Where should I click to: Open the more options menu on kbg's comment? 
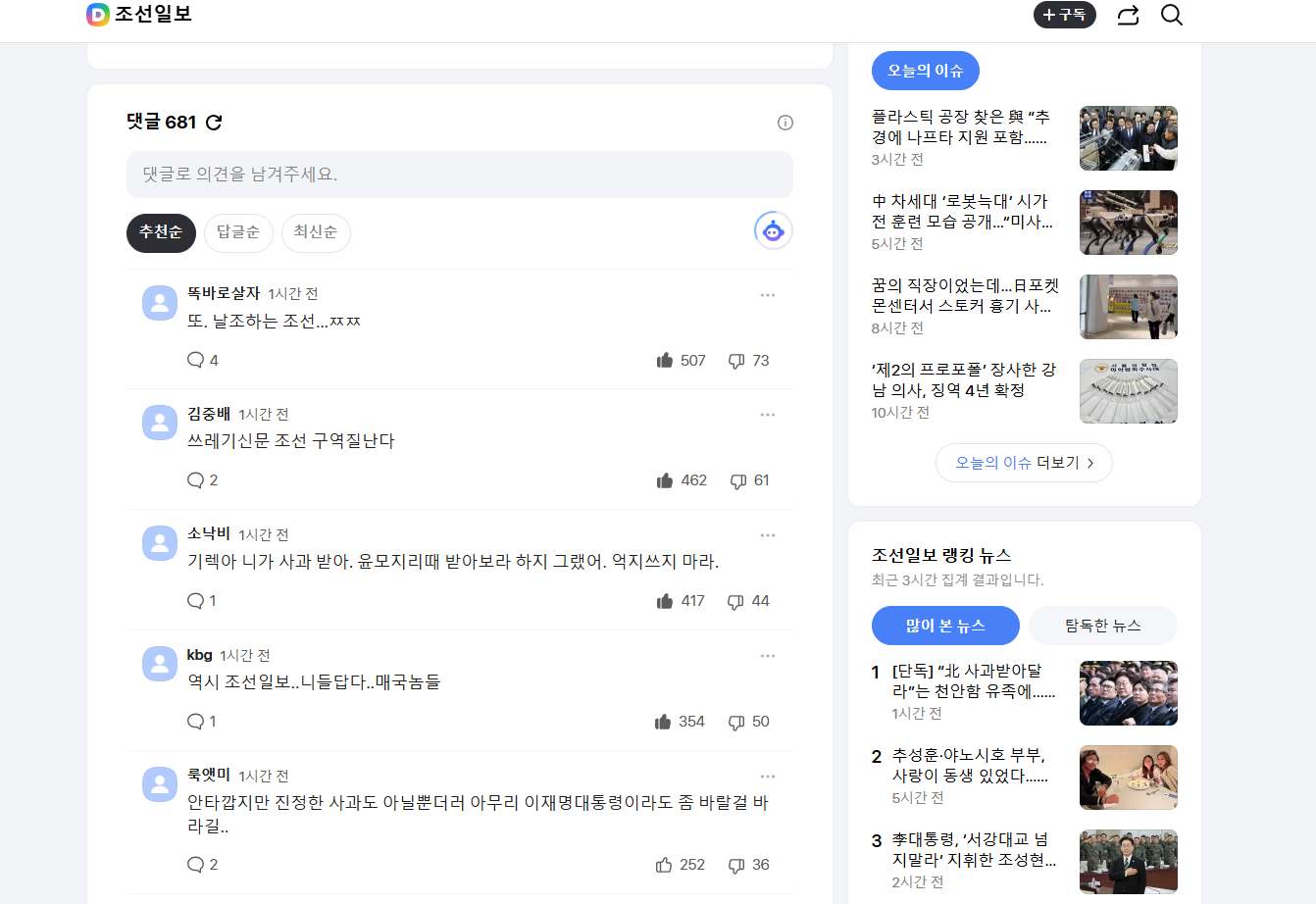[x=768, y=656]
